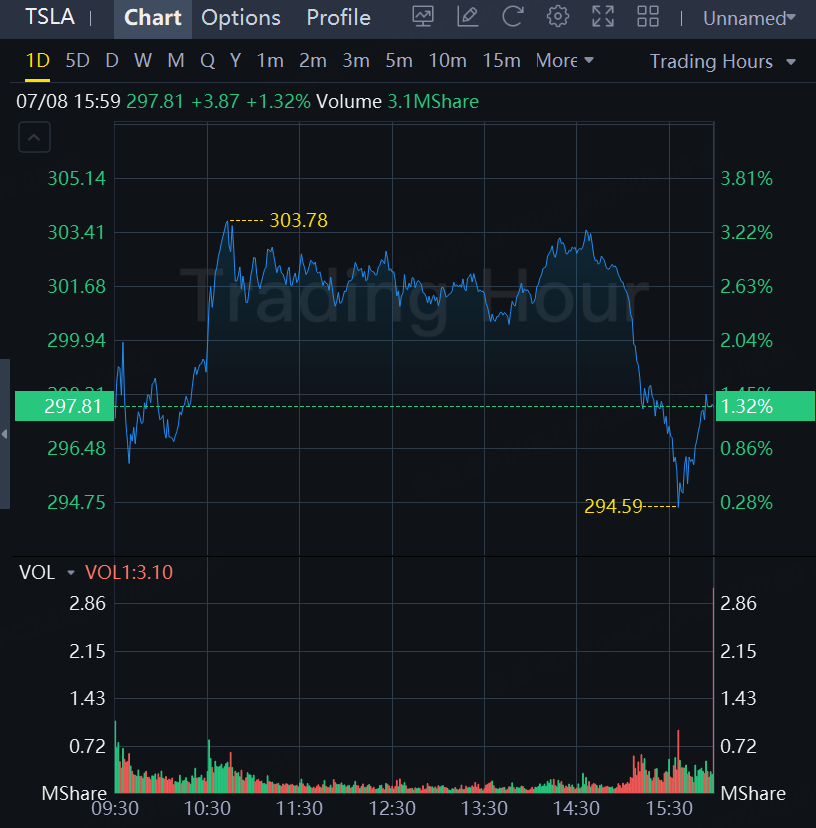Click the current price tag 297.81
This screenshot has height=828, width=816.
pyautogui.click(x=64, y=406)
